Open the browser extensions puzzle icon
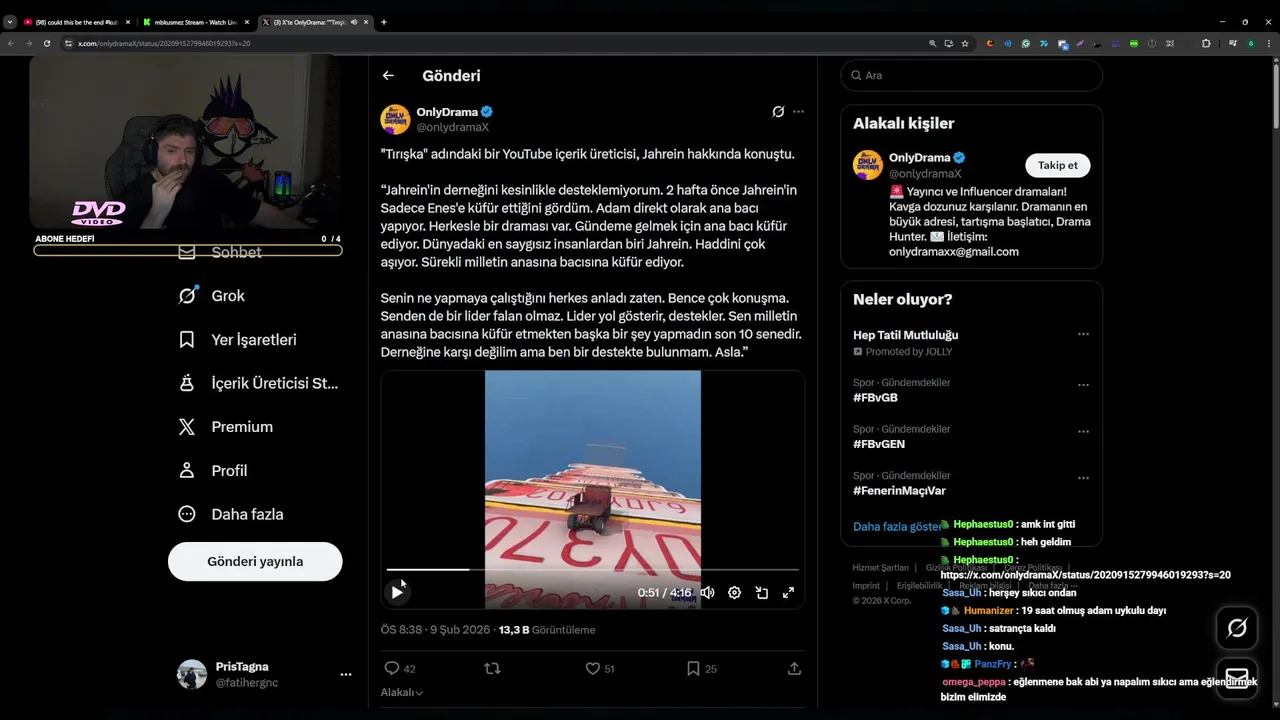The height and width of the screenshot is (720, 1280). [x=1206, y=43]
